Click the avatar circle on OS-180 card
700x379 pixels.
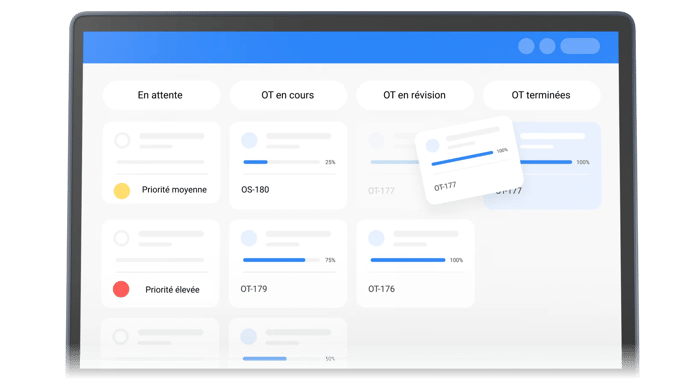pos(249,140)
